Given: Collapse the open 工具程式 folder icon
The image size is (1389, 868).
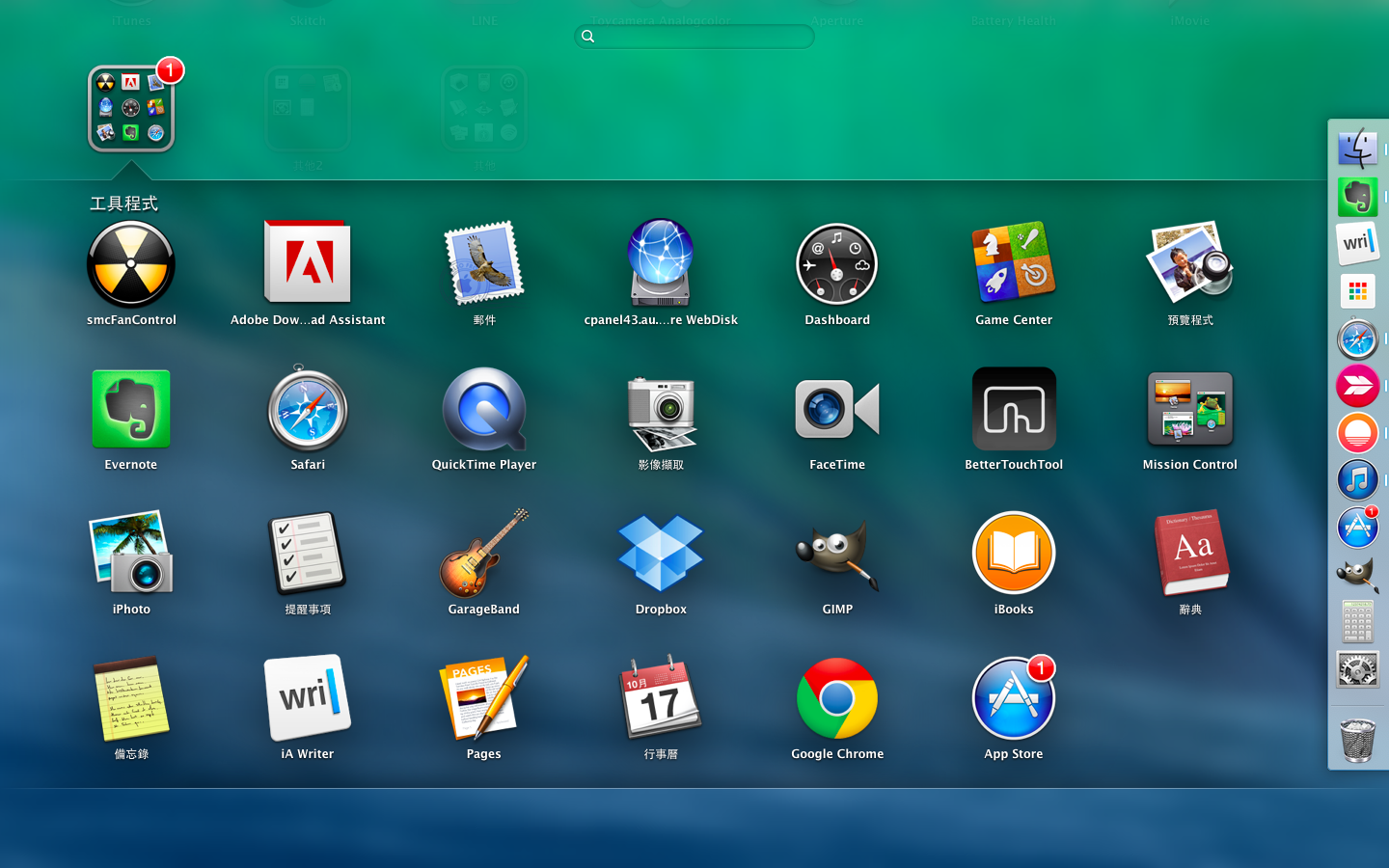Looking at the screenshot, I should click(x=131, y=109).
